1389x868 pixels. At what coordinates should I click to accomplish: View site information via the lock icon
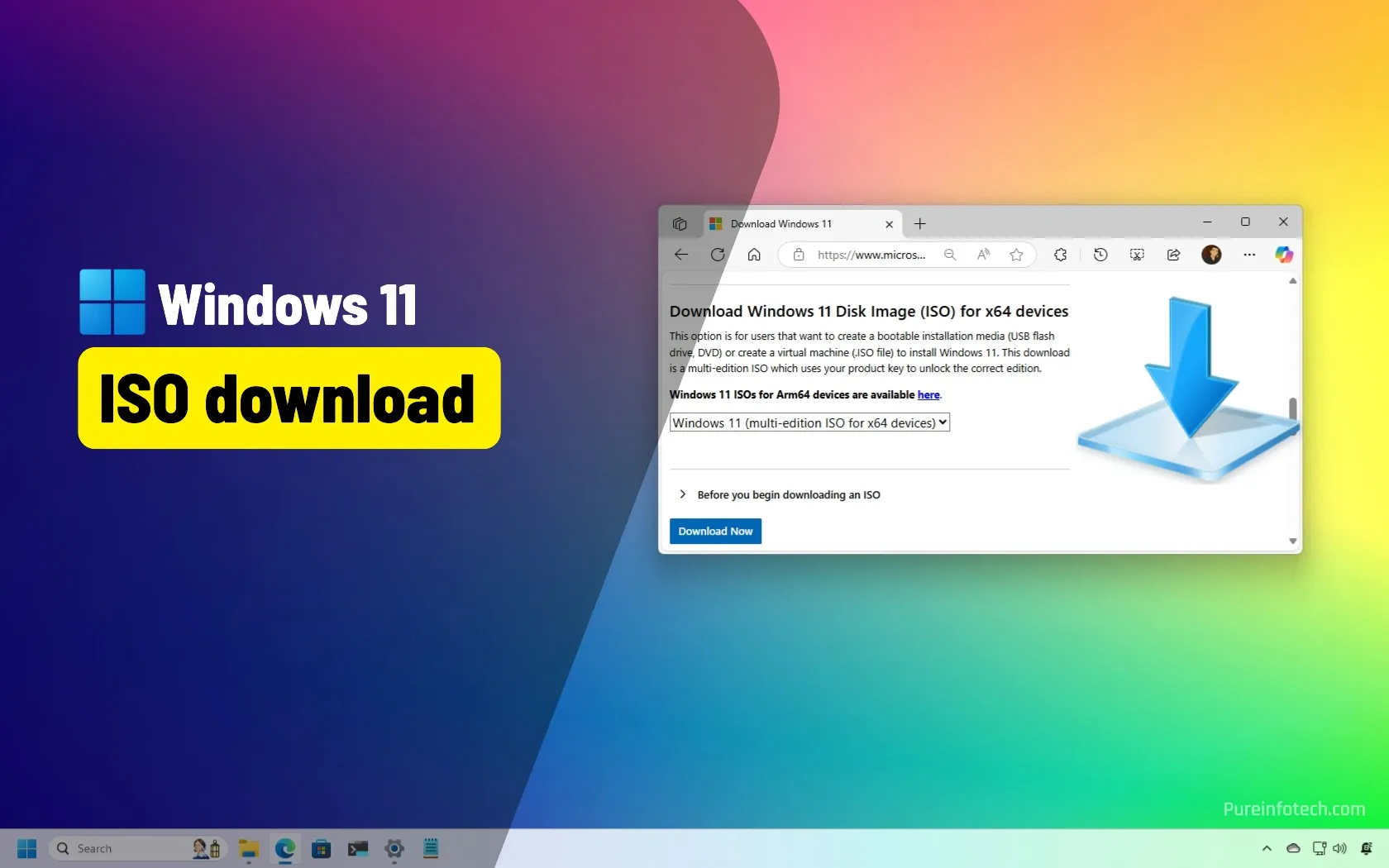click(x=799, y=255)
